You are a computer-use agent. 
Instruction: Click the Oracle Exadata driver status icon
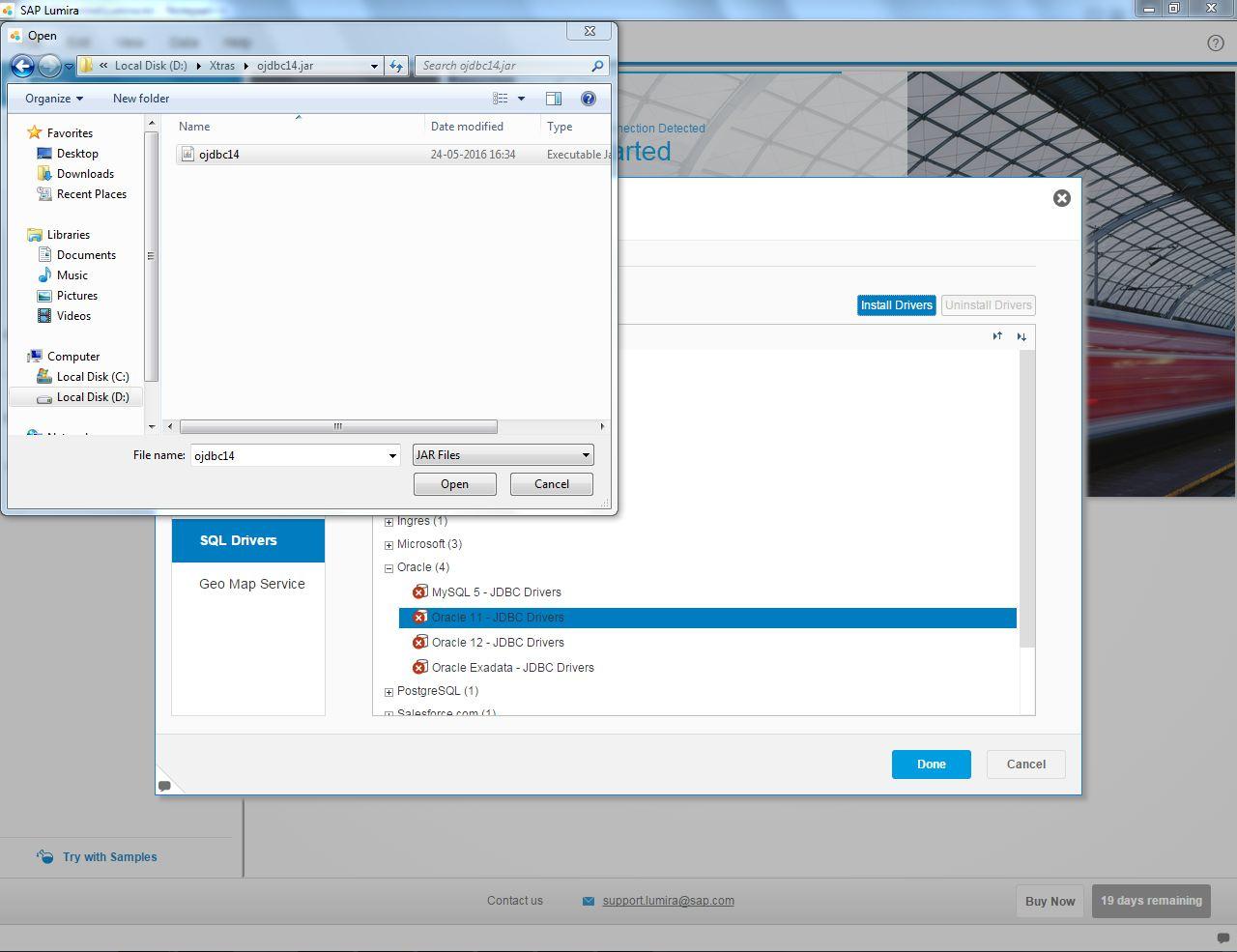coord(419,667)
